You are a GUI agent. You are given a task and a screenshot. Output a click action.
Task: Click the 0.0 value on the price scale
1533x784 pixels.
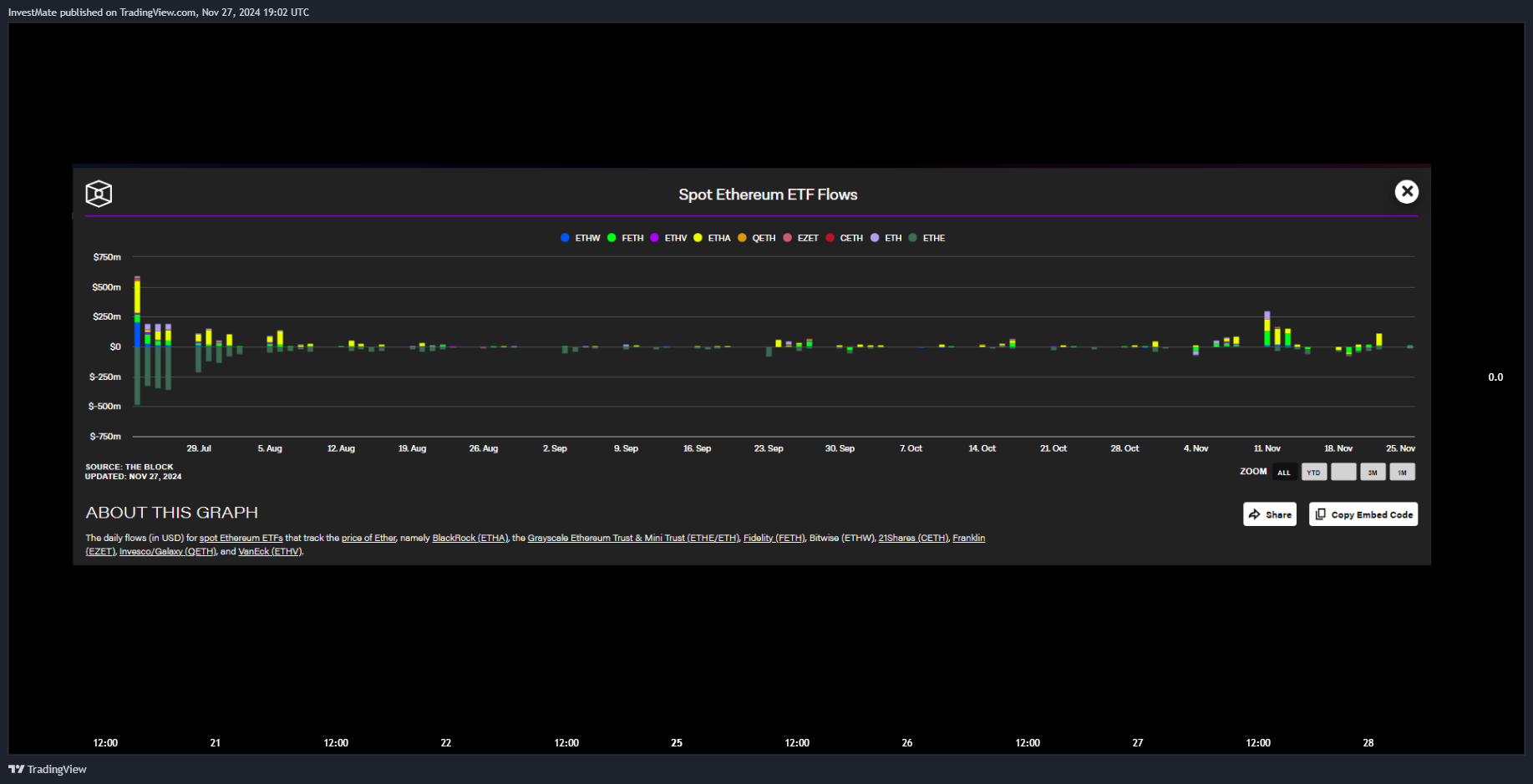(x=1495, y=377)
